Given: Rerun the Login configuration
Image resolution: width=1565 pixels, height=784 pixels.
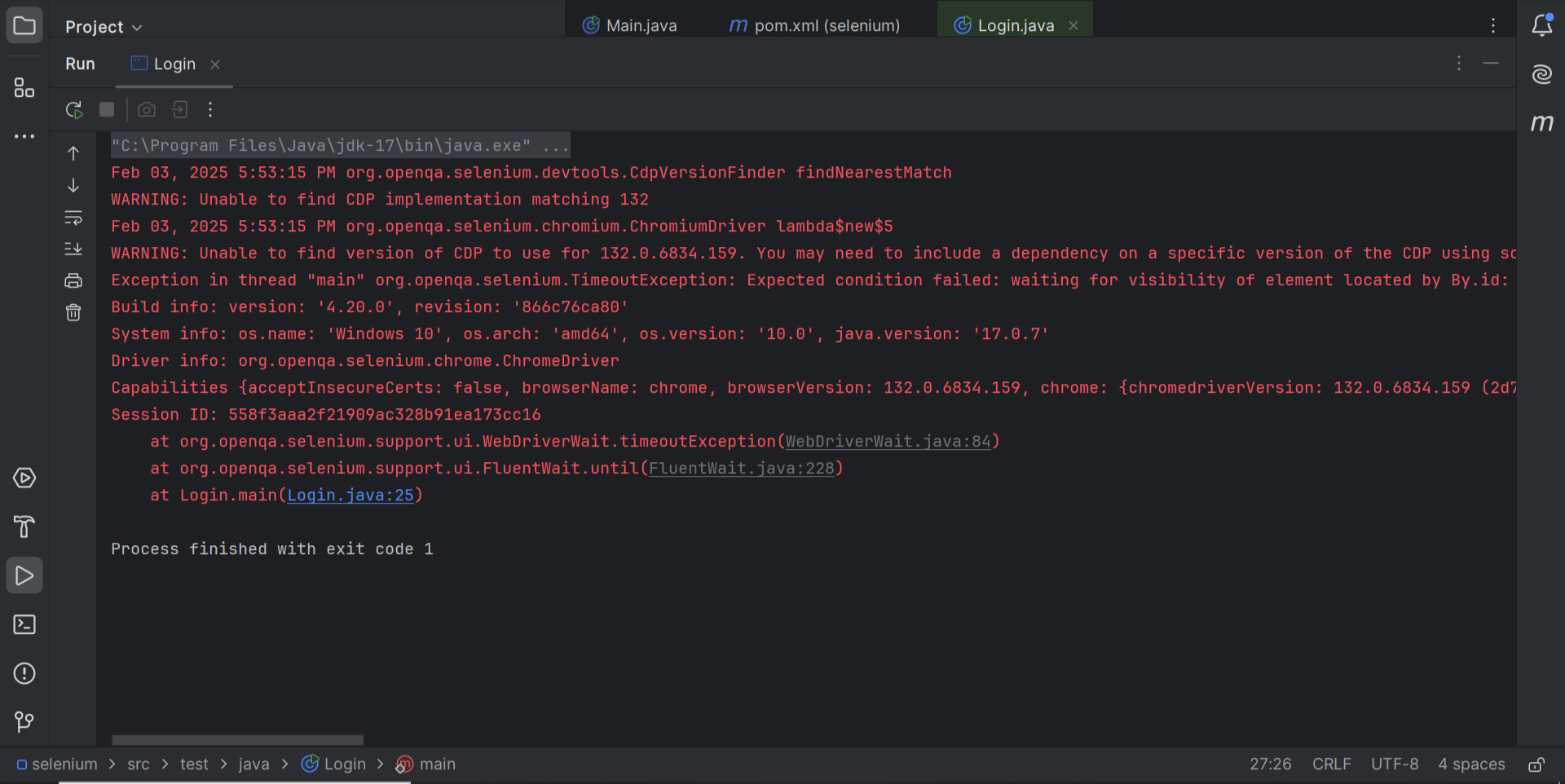Looking at the screenshot, I should click(x=74, y=109).
